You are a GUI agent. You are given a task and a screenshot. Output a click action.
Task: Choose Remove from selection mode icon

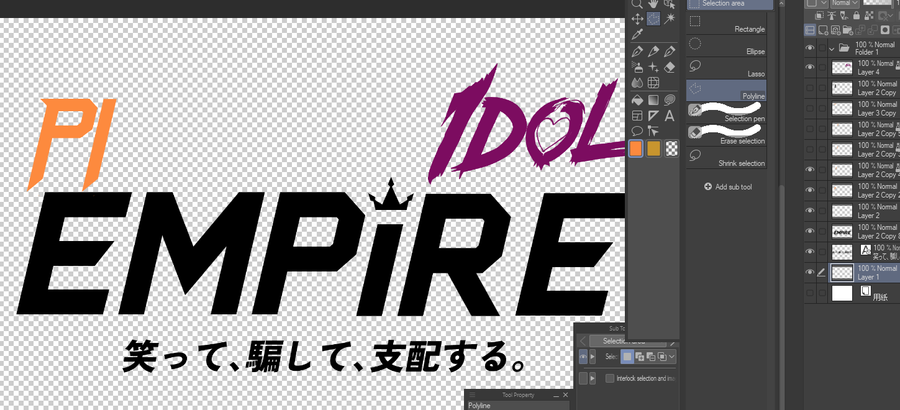[651, 357]
